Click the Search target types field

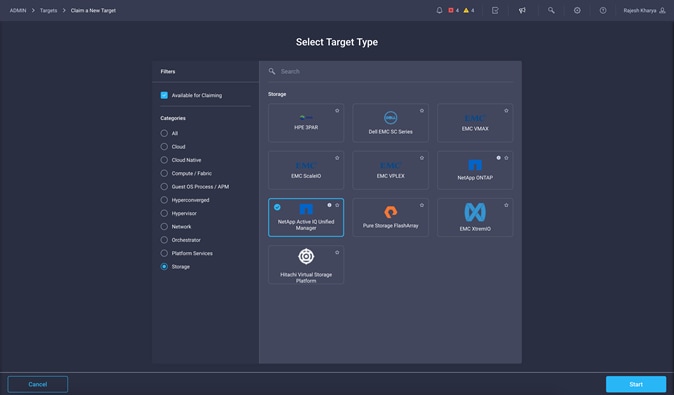[390, 71]
